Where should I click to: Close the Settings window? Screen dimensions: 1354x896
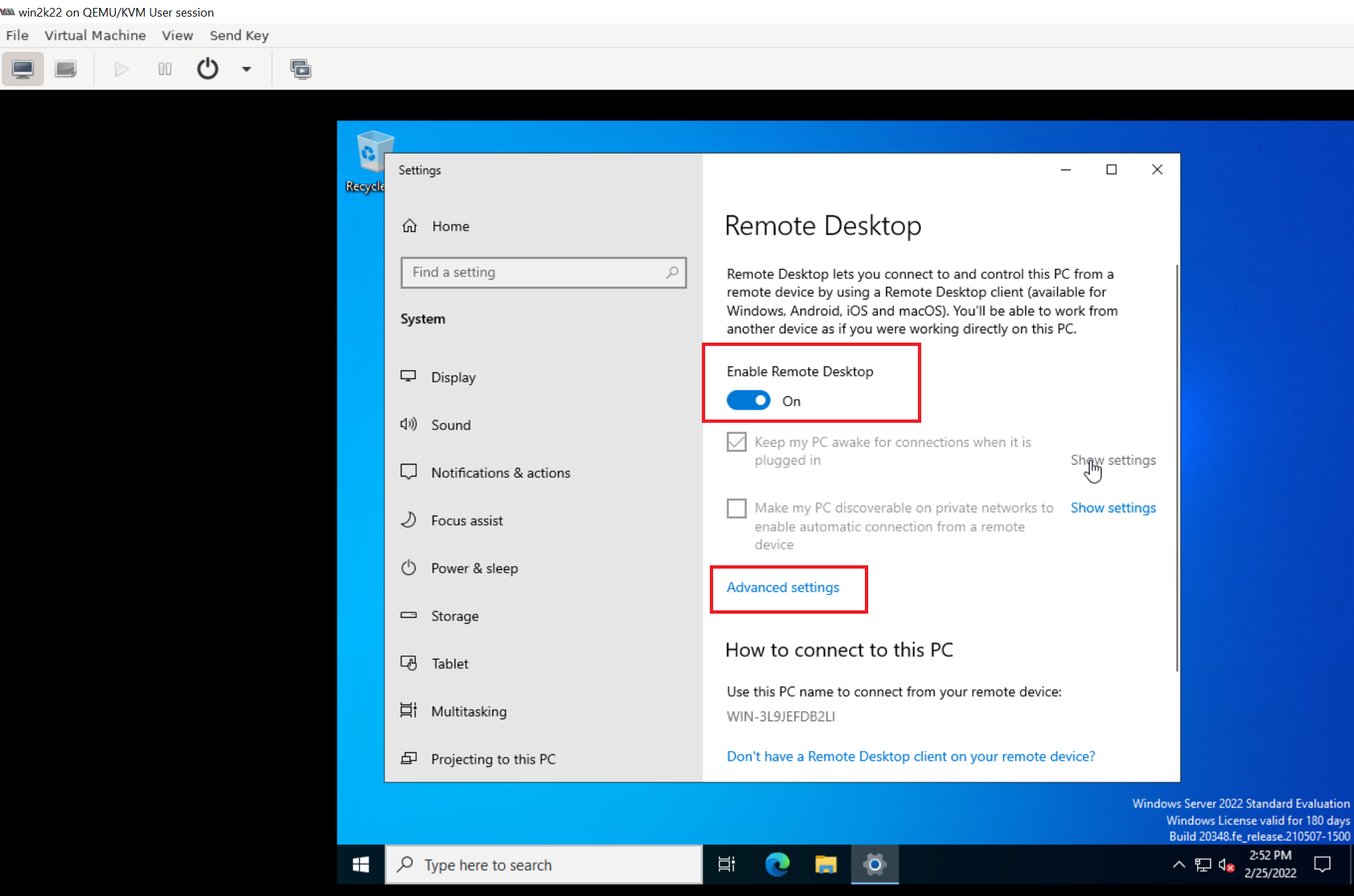[x=1157, y=170]
